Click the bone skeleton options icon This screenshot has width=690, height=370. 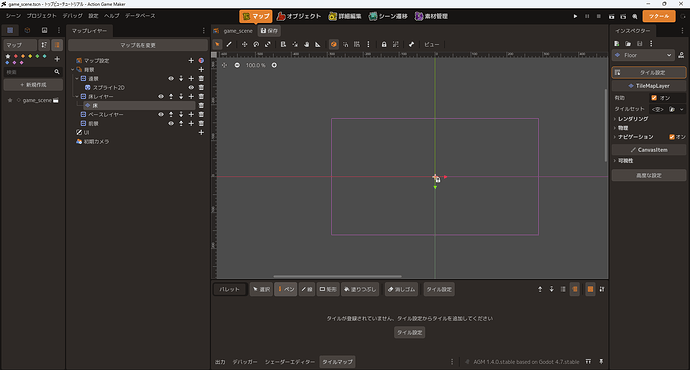coord(411,44)
